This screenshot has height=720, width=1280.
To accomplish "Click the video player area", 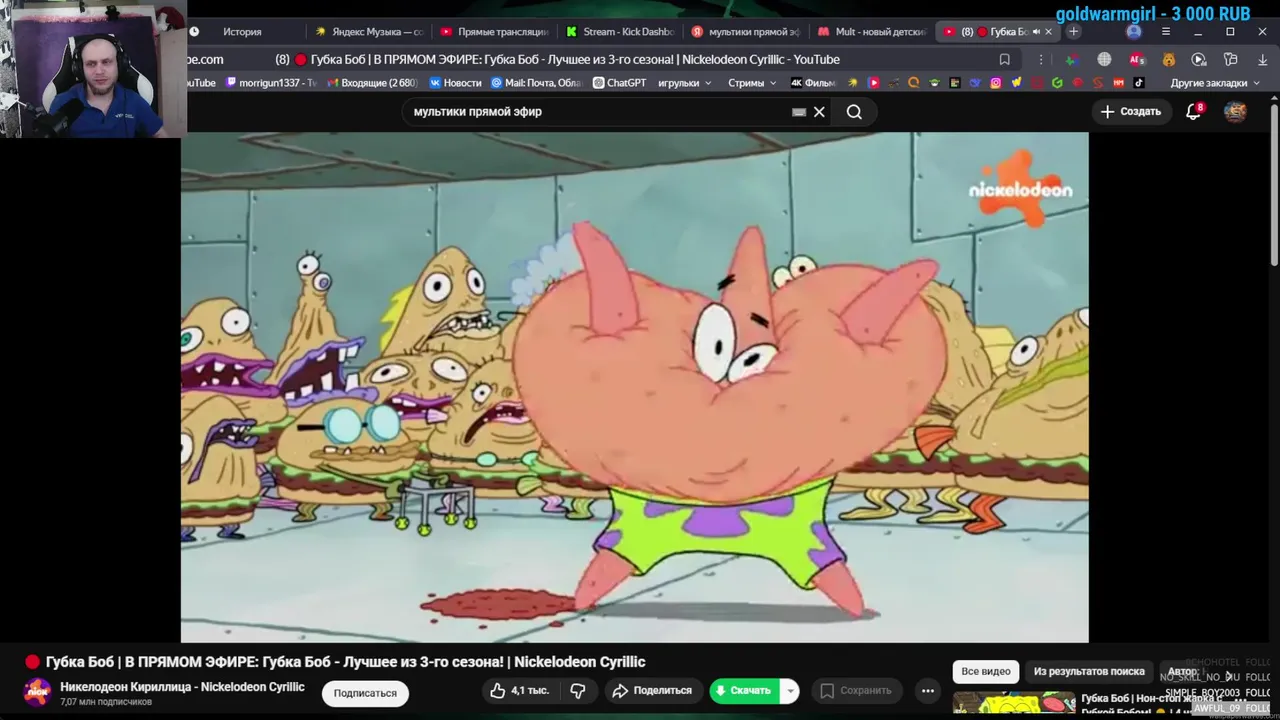I will click(634, 387).
